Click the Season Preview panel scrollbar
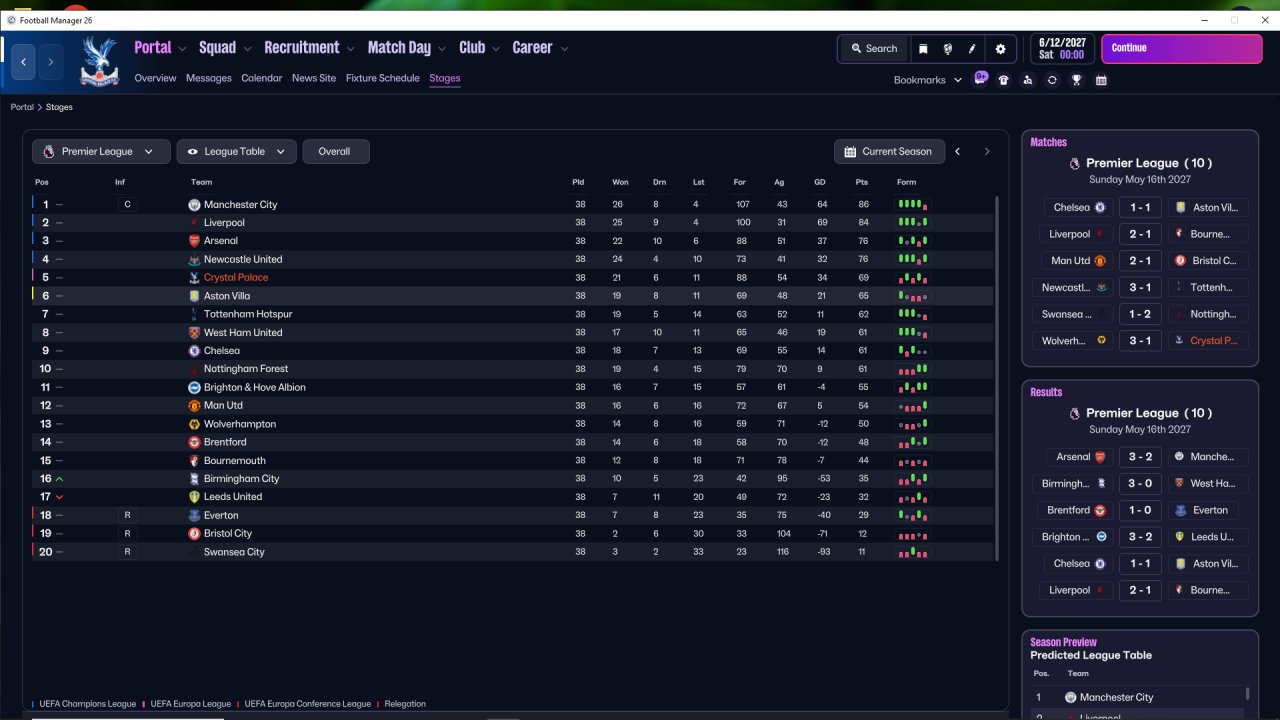The image size is (1280, 720). [1248, 693]
